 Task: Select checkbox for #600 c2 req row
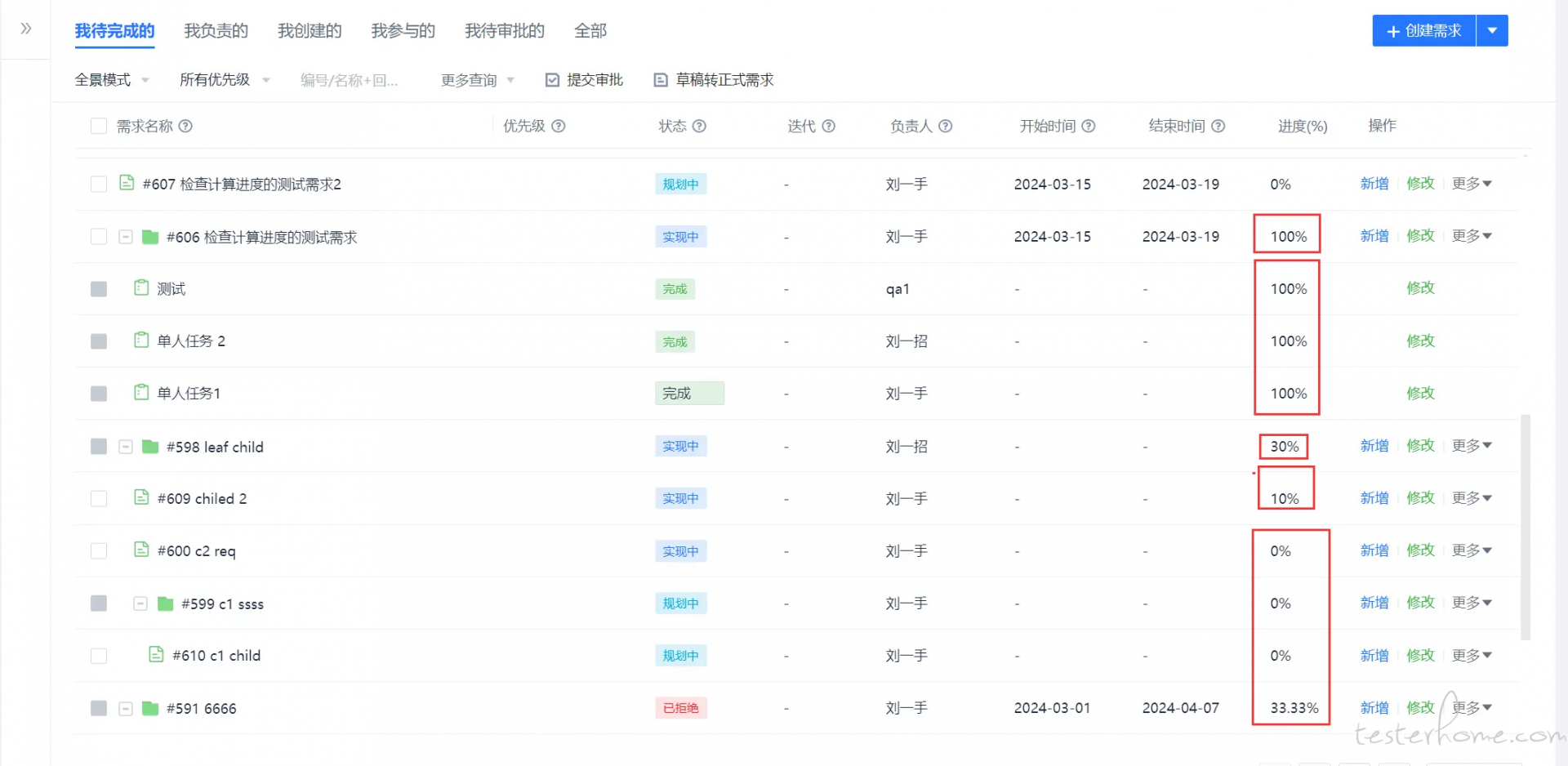pyautogui.click(x=99, y=551)
